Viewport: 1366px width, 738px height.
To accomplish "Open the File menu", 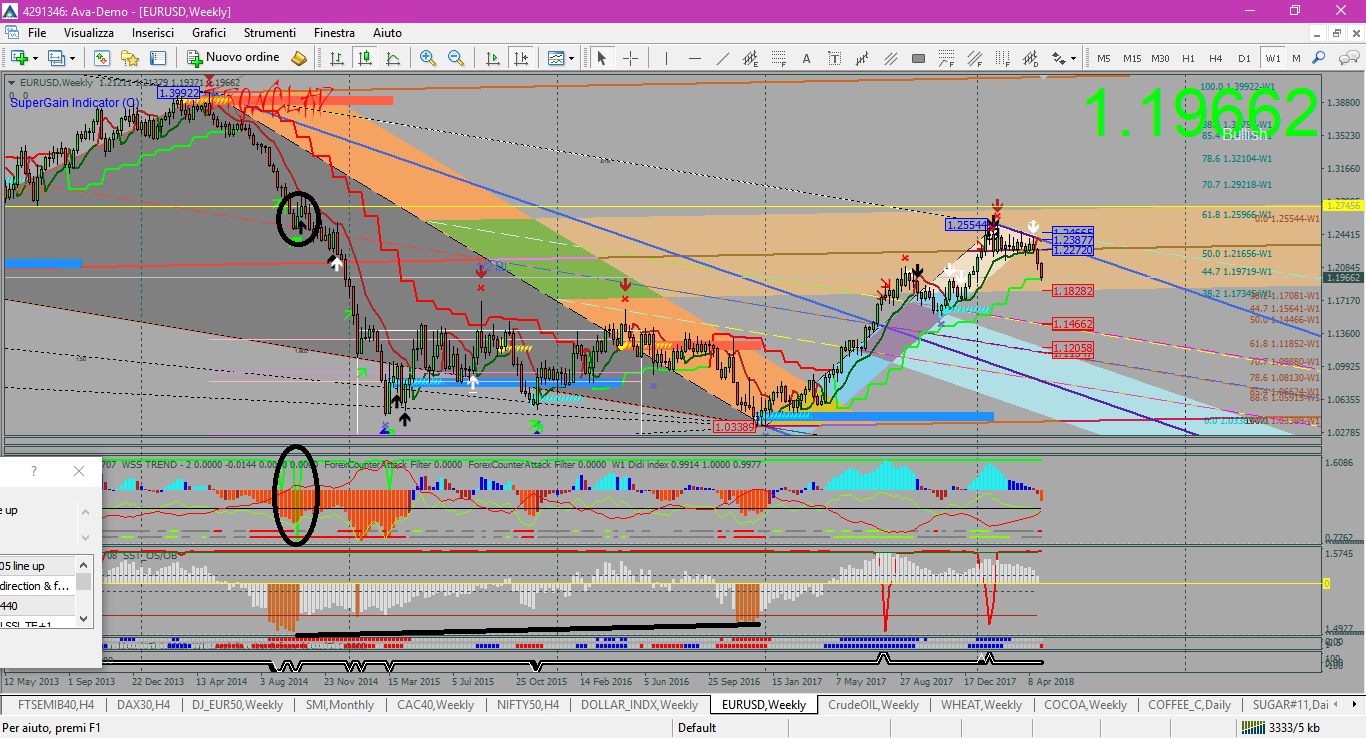I will (37, 33).
